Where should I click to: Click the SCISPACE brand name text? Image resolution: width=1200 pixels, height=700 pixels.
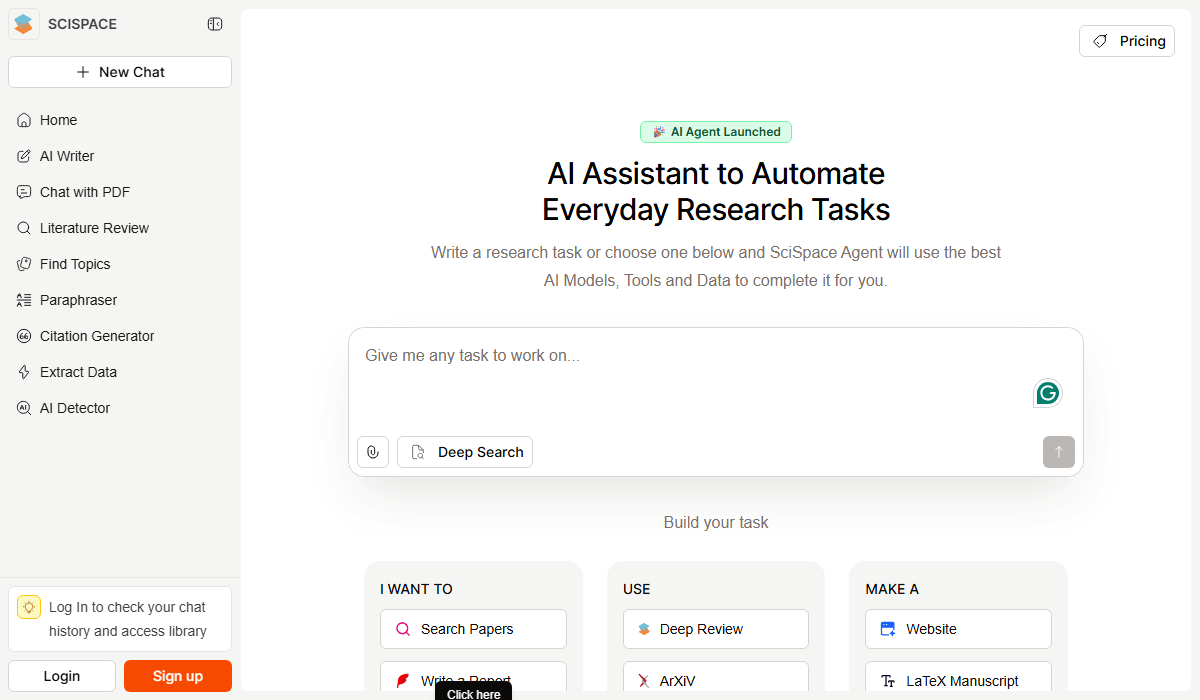(82, 24)
